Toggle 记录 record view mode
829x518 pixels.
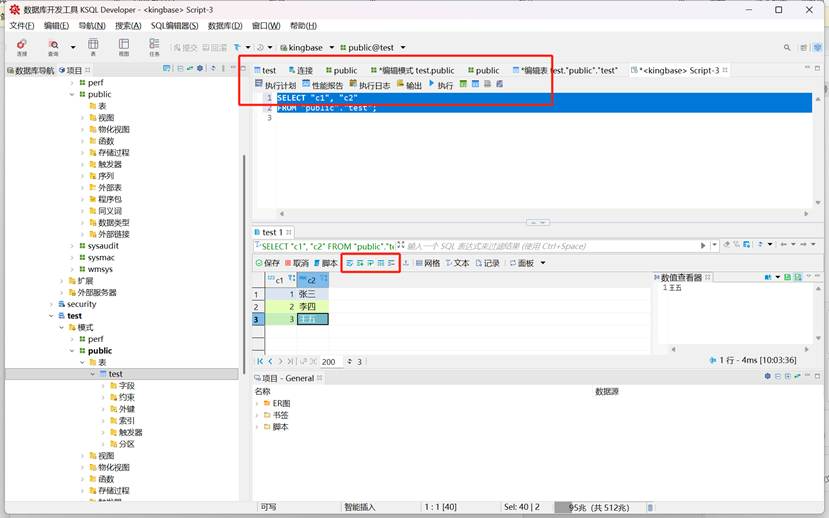pyautogui.click(x=486, y=263)
